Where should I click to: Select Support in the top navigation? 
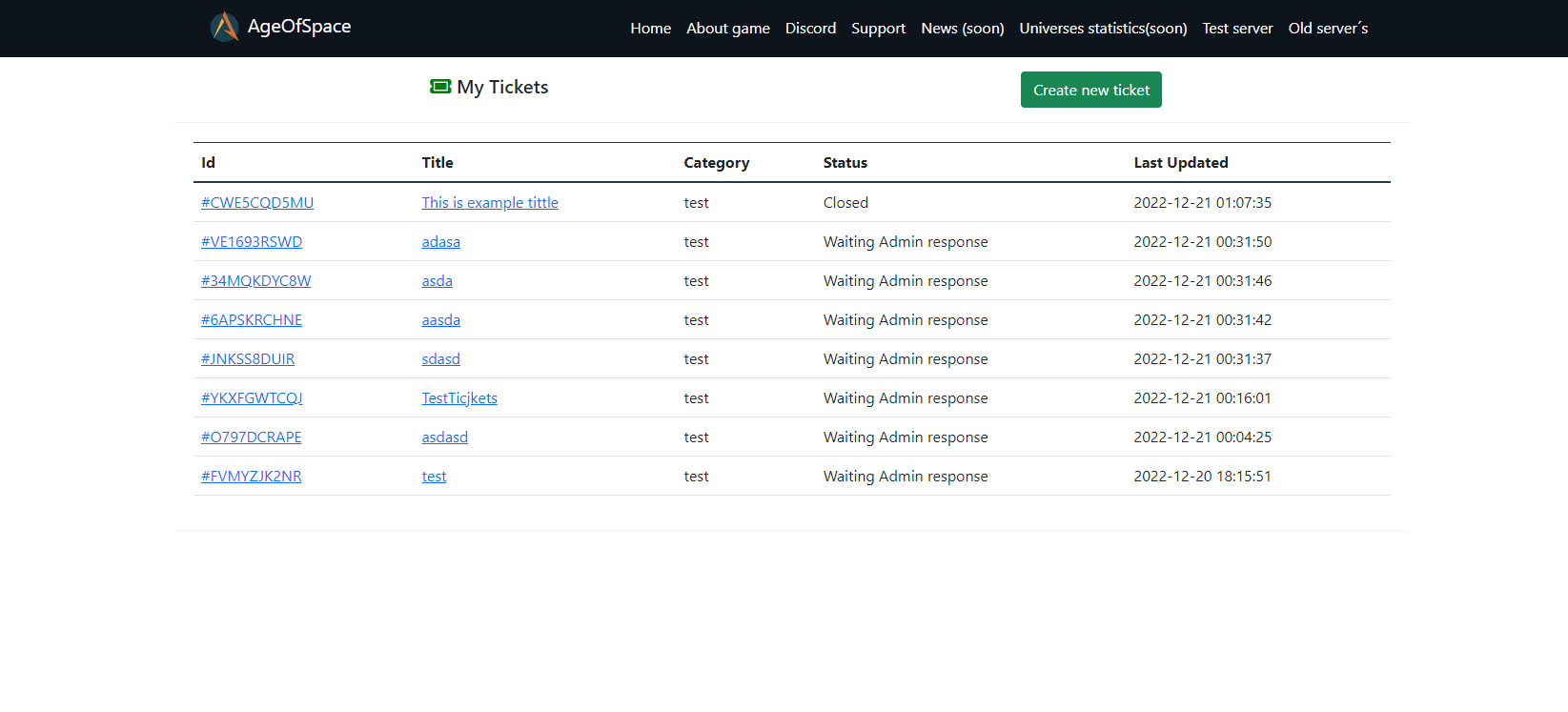[x=878, y=29]
